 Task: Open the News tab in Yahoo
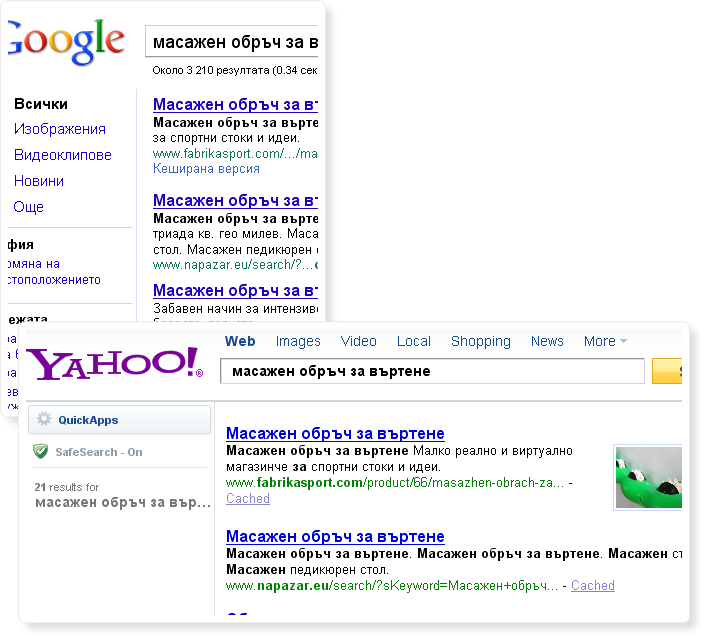[x=547, y=342]
